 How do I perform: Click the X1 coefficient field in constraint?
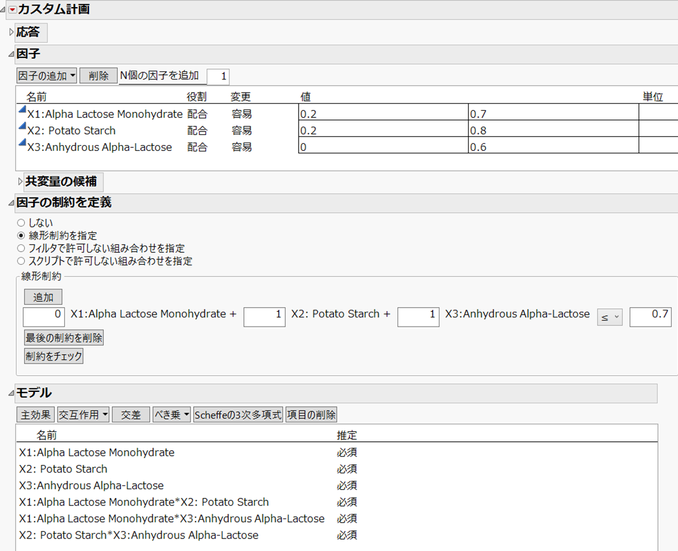click(44, 317)
